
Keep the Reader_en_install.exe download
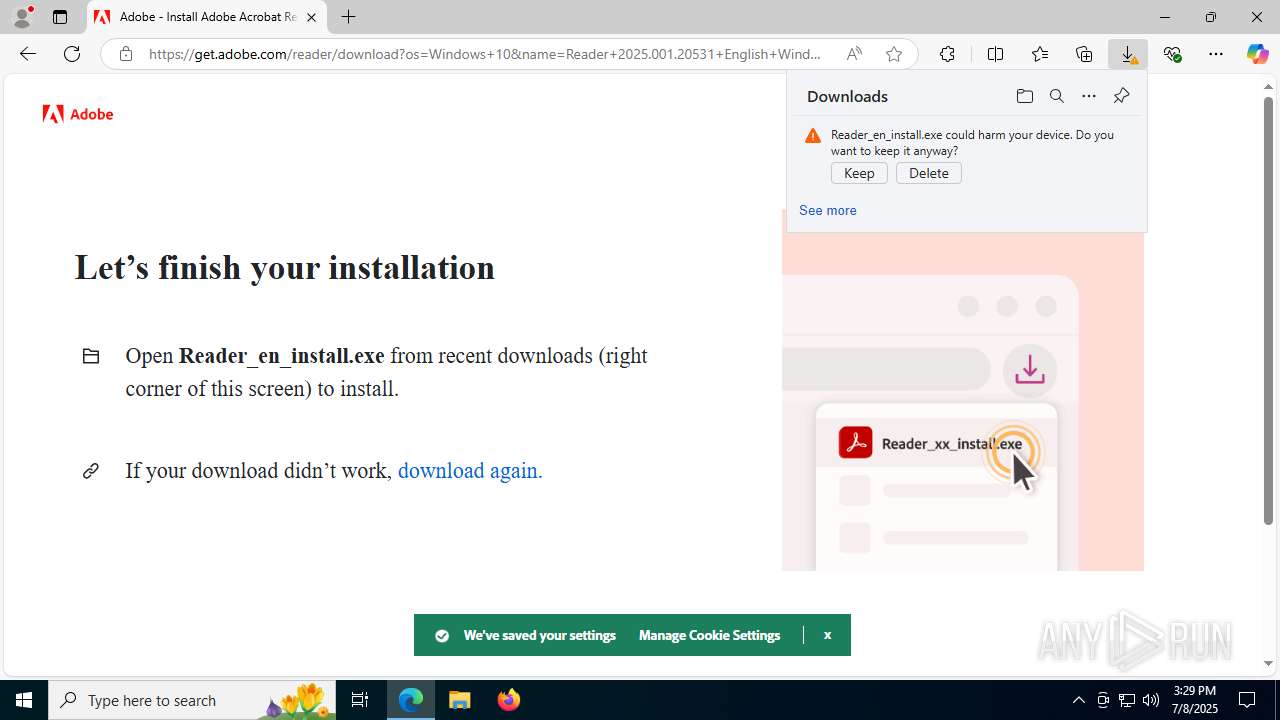point(859,173)
